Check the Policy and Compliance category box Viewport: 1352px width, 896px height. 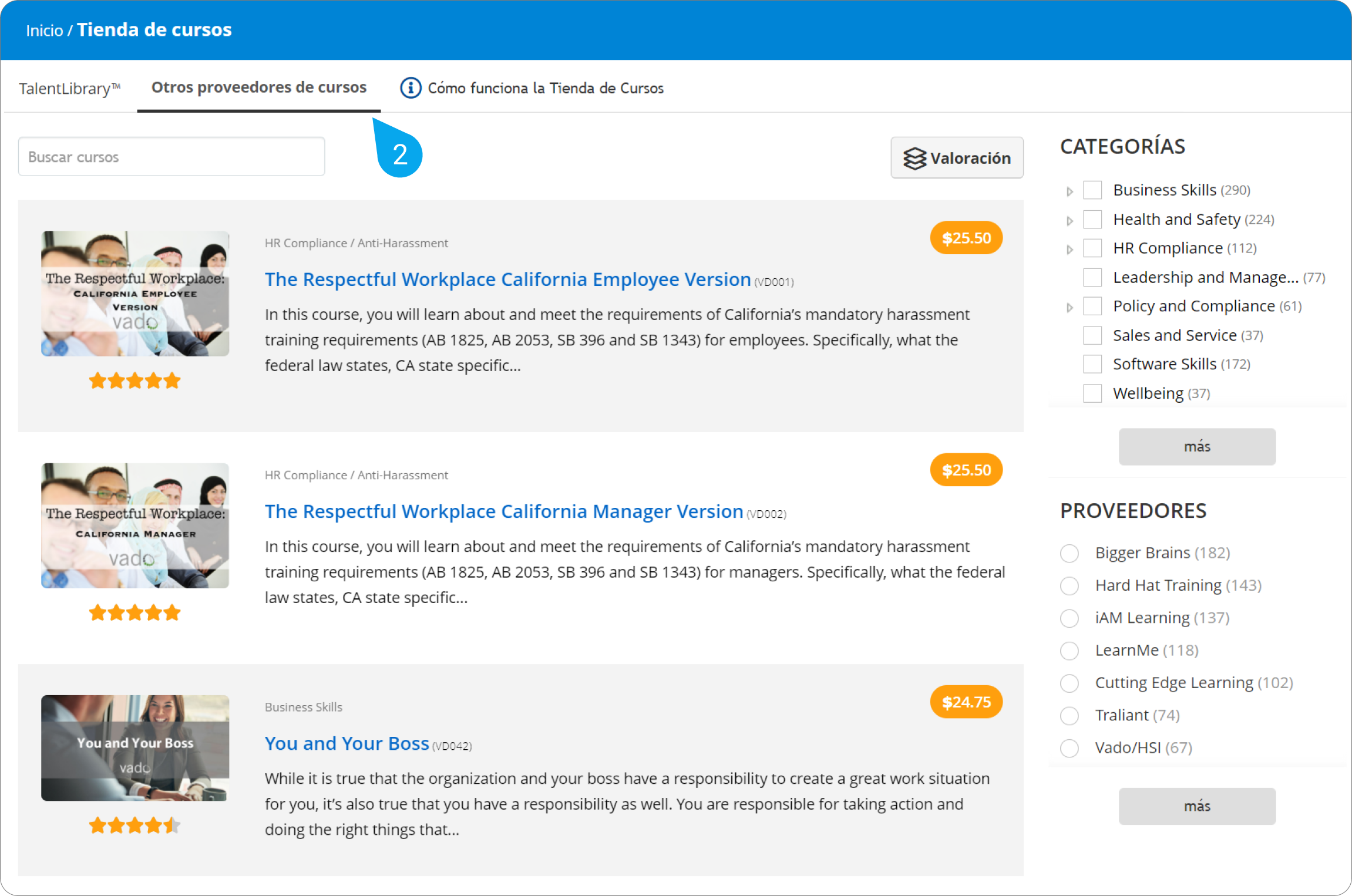(1092, 306)
